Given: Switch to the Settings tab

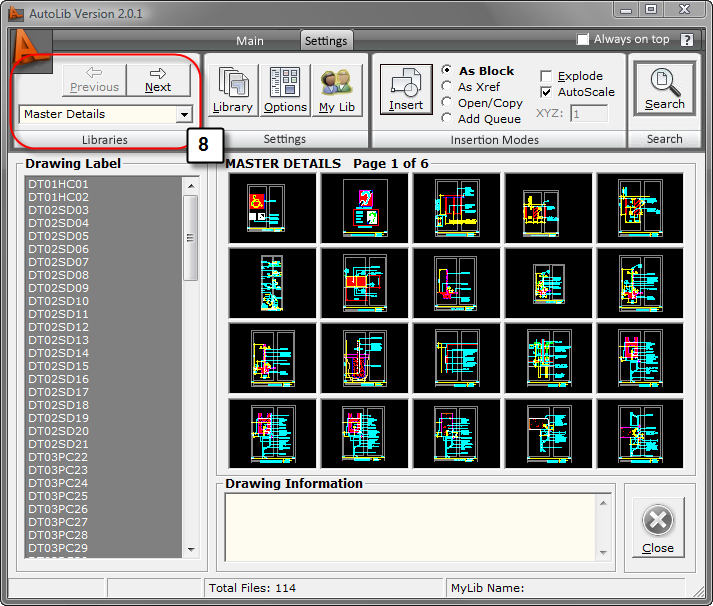Looking at the screenshot, I should click(326, 41).
